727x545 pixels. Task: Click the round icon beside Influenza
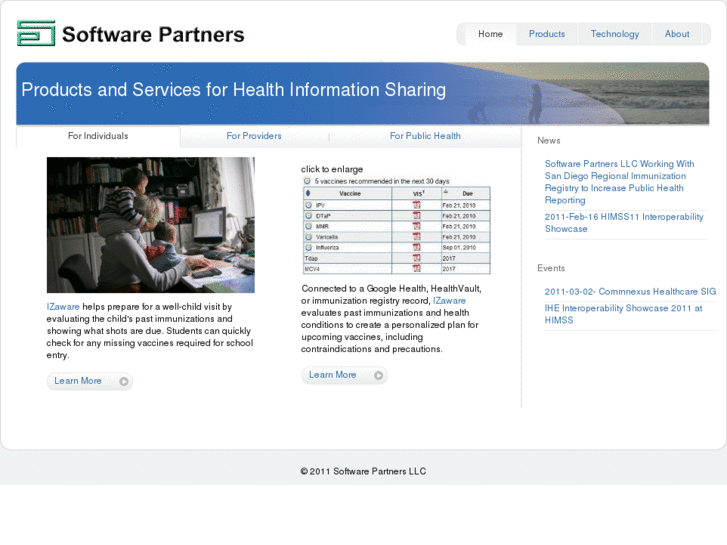click(x=308, y=248)
